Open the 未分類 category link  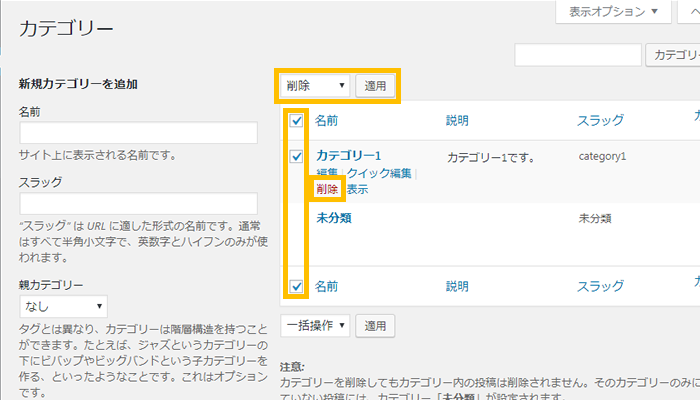pyautogui.click(x=333, y=218)
